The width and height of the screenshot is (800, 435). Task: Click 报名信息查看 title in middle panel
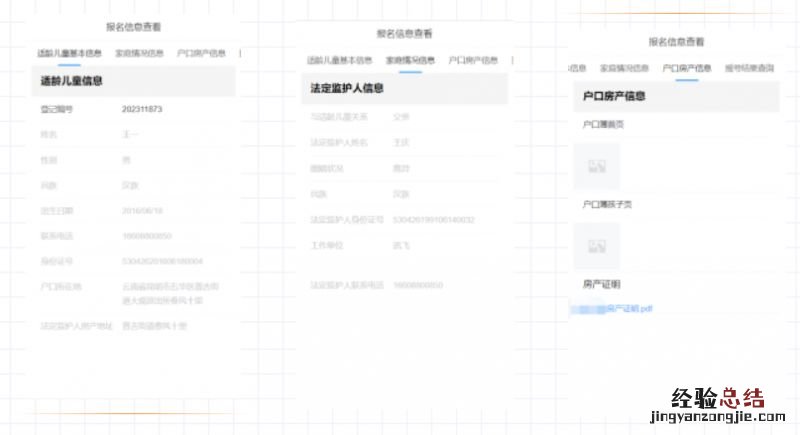pyautogui.click(x=405, y=34)
